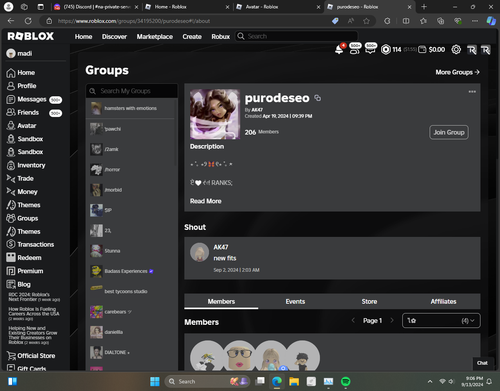The image size is (500, 391).
Task: Switch to the Members tab
Action: pos(221,301)
